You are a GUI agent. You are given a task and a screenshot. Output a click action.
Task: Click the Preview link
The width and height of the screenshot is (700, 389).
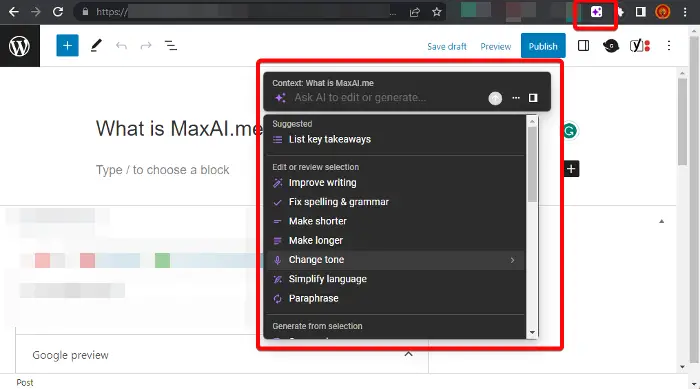point(496,46)
